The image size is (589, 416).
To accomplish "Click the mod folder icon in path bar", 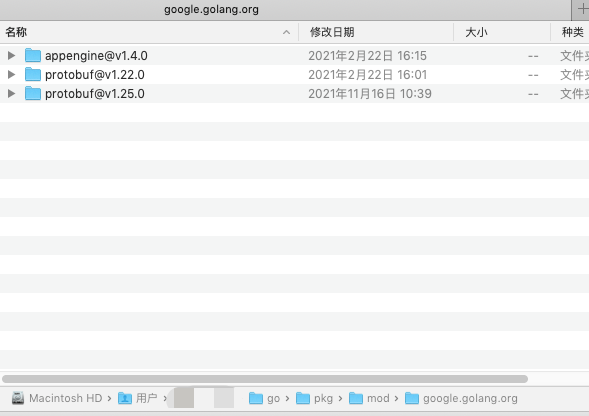I will coord(356,398).
